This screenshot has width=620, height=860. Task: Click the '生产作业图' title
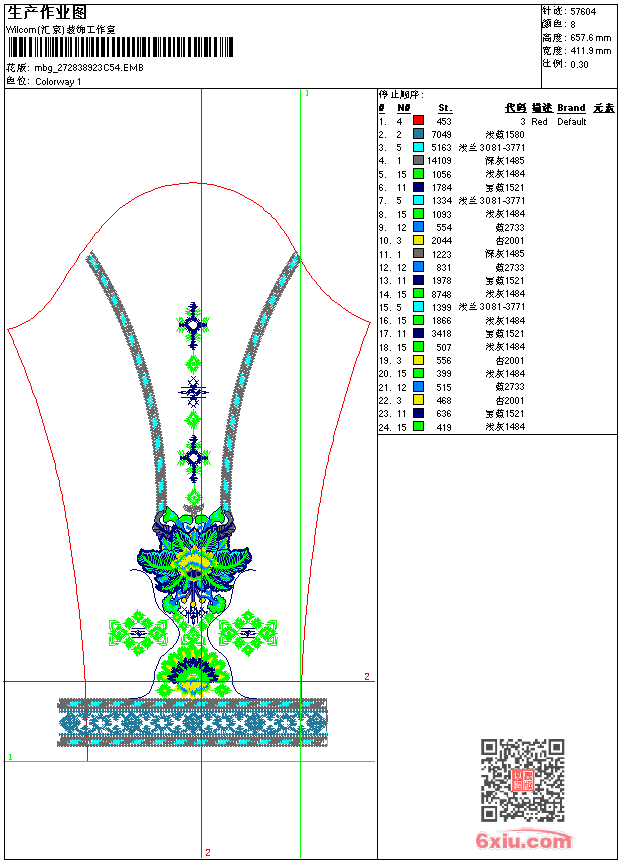point(47,13)
